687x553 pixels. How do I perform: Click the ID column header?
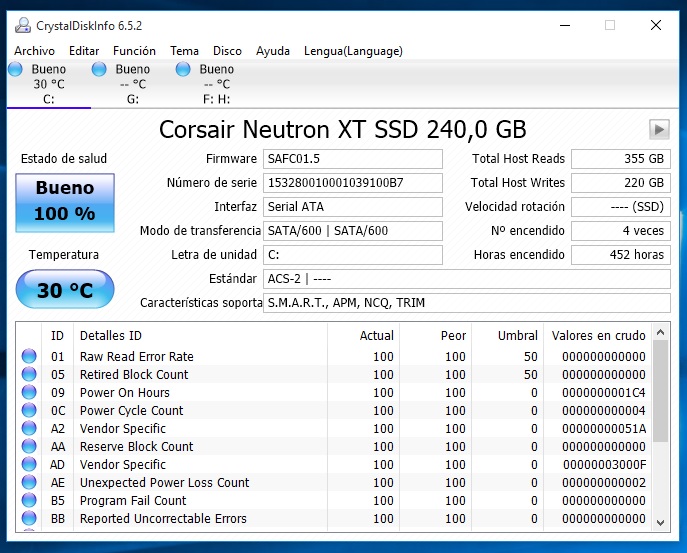[57, 336]
